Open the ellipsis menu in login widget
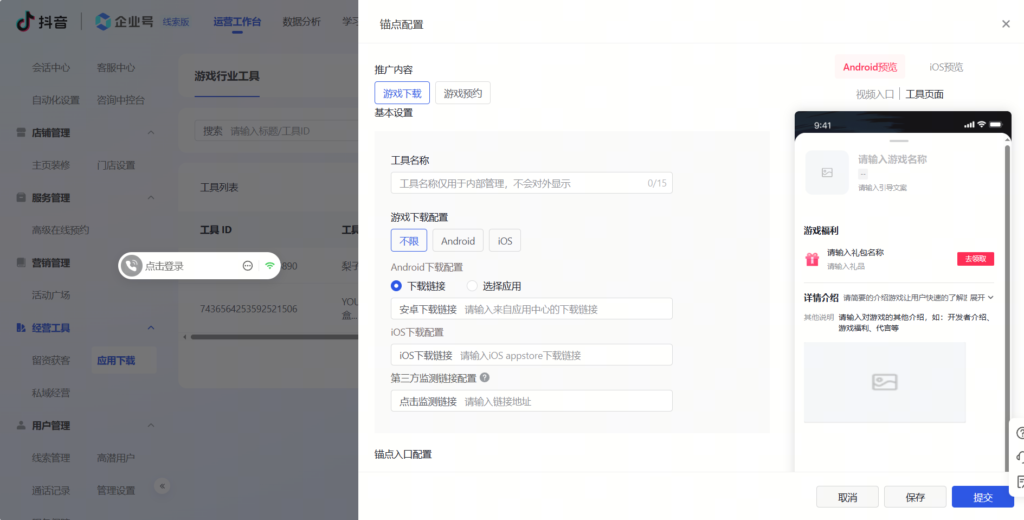Screen dimensions: 1024x520 (x=248, y=266)
